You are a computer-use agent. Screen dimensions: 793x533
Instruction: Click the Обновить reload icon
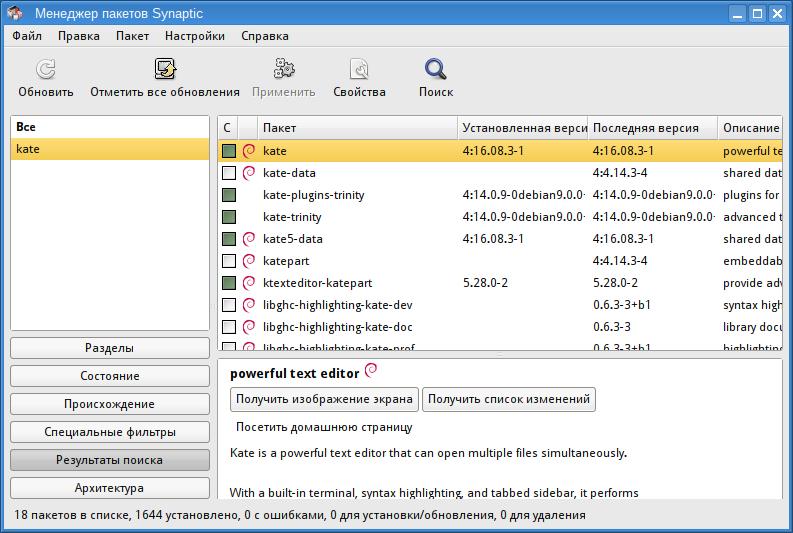(x=46, y=69)
